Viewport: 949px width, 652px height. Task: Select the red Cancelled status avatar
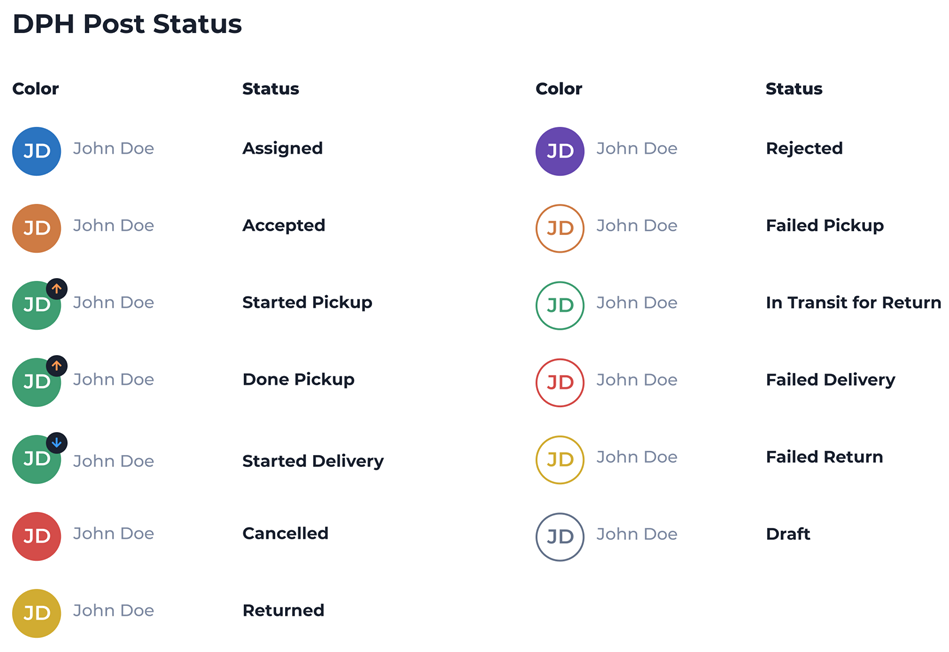click(x=37, y=537)
